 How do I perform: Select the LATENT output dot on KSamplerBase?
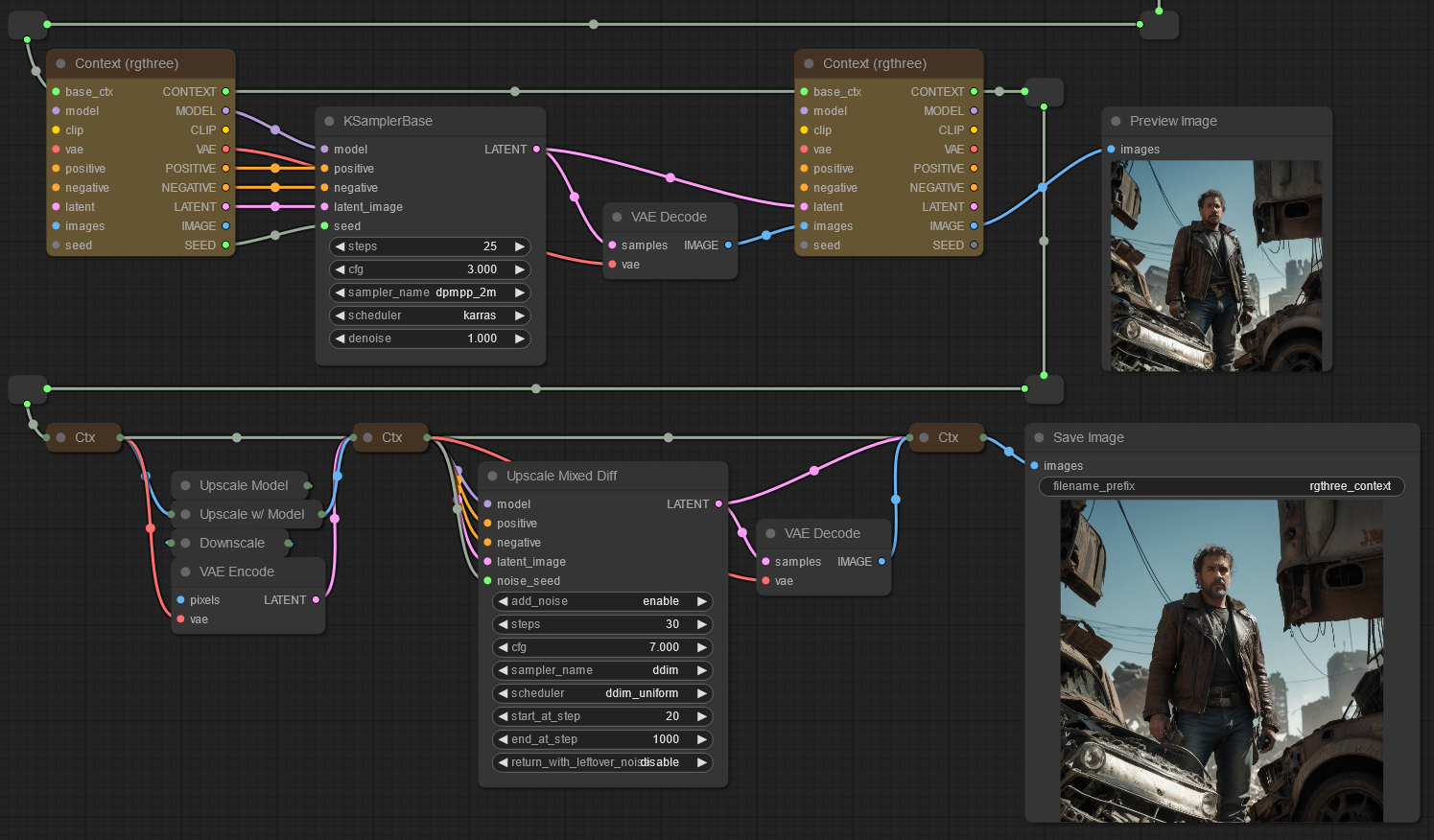coord(535,149)
